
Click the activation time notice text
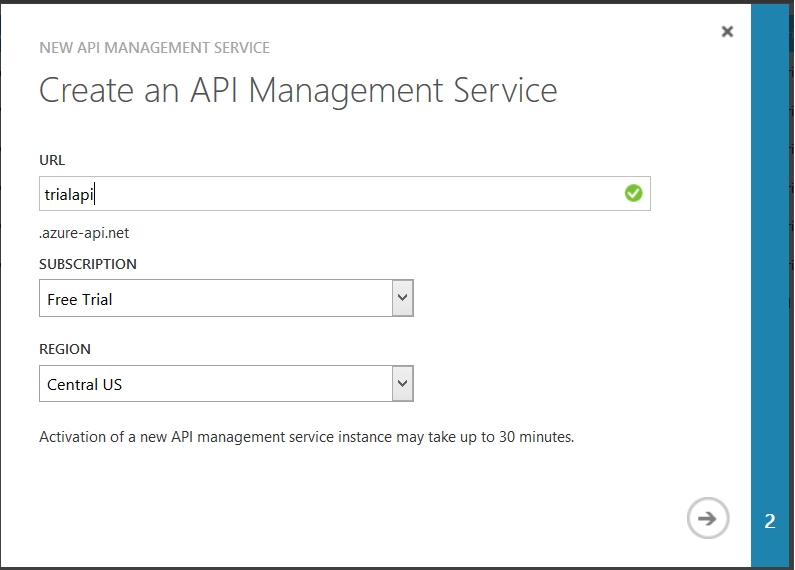point(306,437)
